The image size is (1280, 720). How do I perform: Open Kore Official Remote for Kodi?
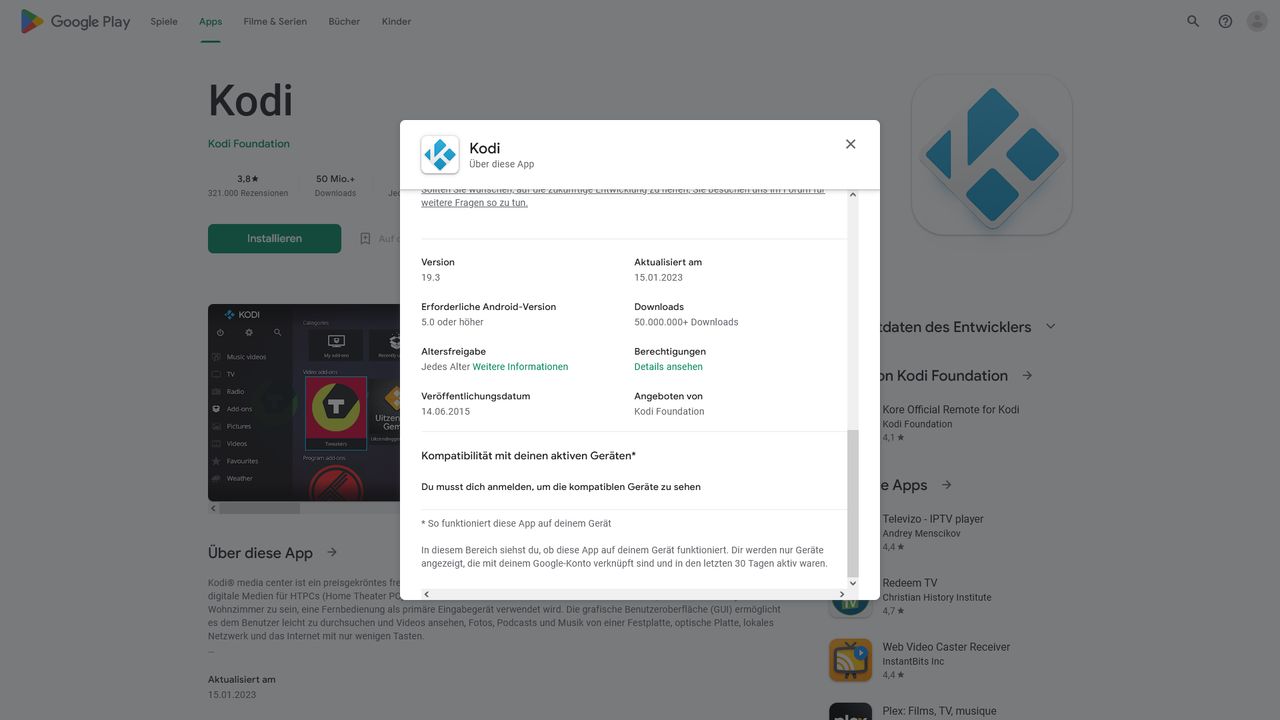coord(951,409)
